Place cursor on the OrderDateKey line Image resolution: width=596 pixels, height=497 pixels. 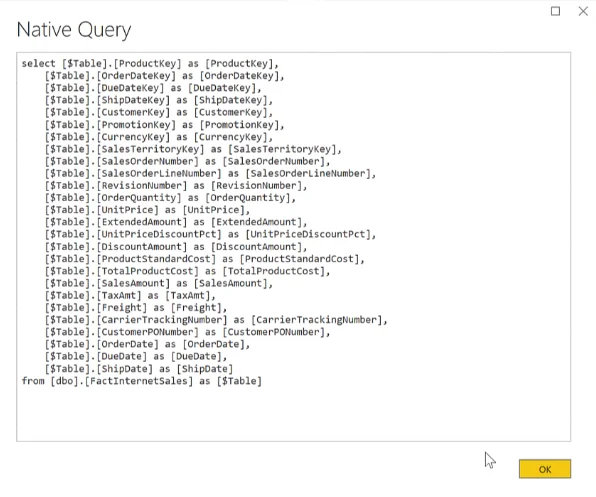coord(165,76)
